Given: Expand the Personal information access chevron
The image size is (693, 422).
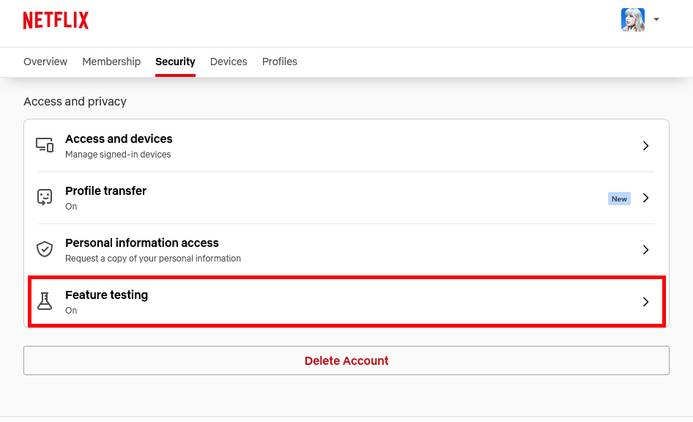Looking at the screenshot, I should (x=646, y=250).
